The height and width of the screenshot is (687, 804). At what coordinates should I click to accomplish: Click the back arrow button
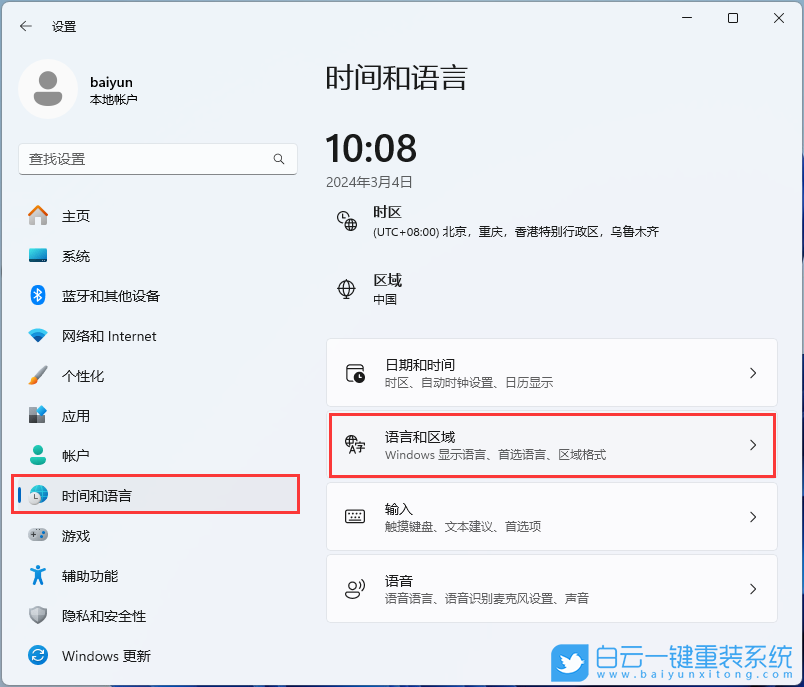coord(26,26)
